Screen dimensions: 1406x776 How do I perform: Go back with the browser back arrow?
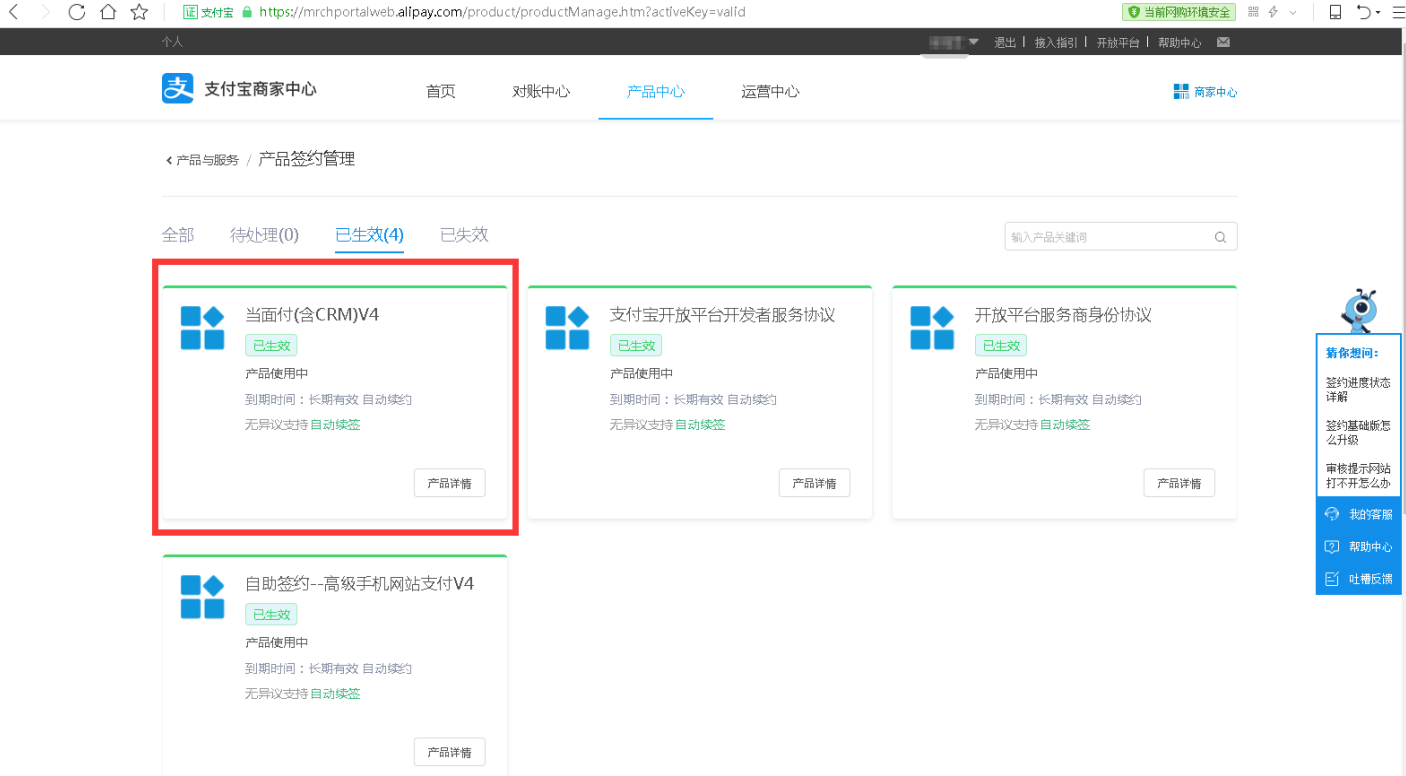(x=14, y=12)
